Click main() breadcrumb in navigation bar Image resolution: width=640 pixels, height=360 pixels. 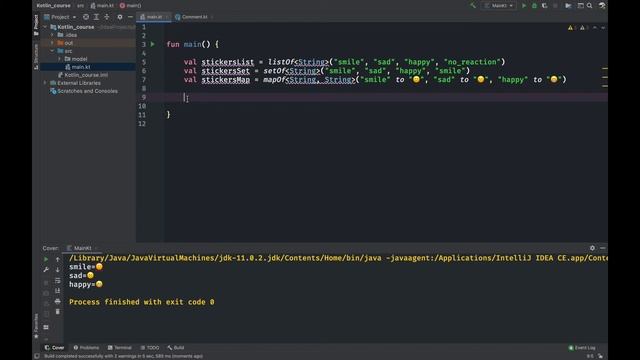pyautogui.click(x=131, y=6)
